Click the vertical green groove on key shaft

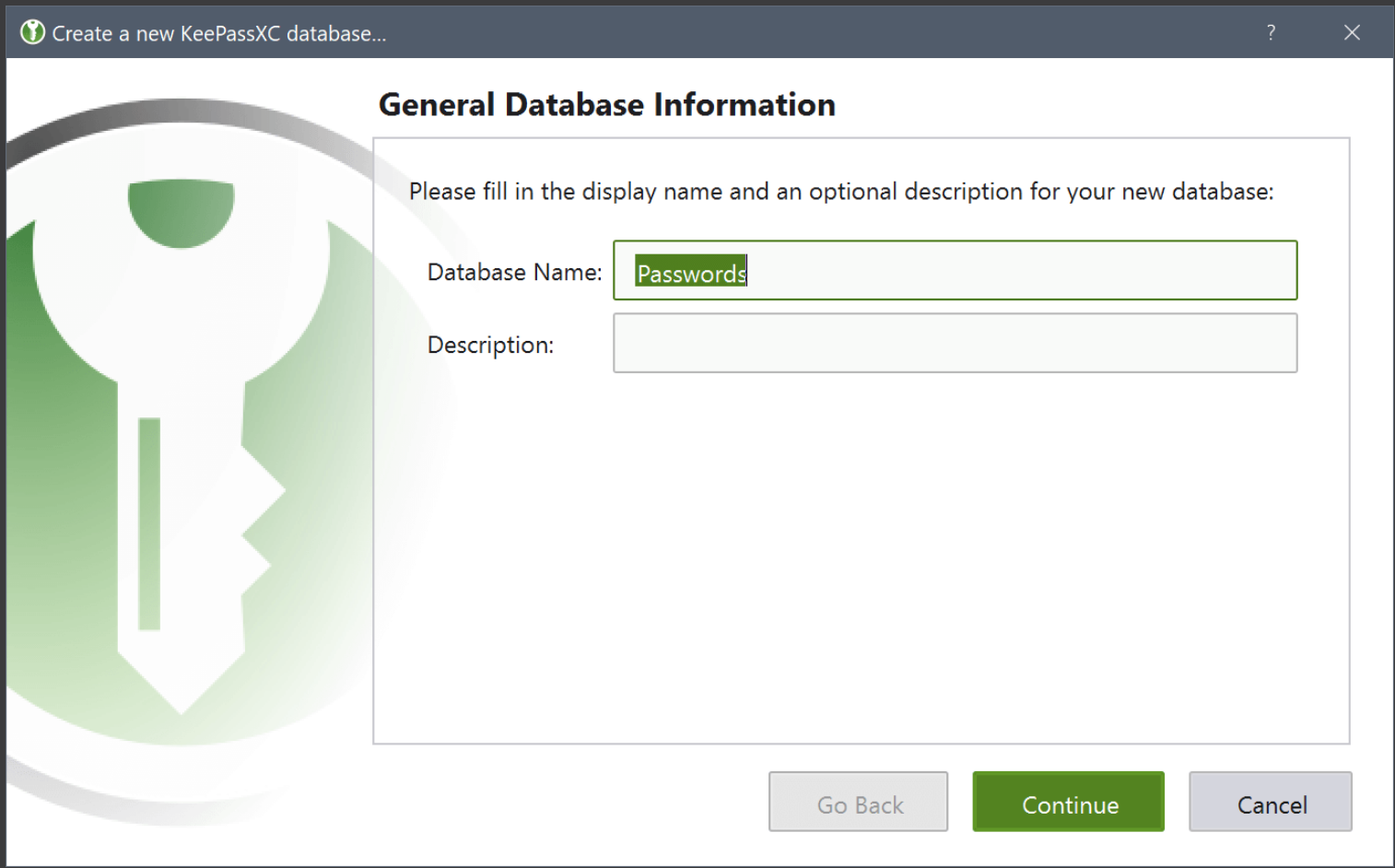(x=149, y=523)
